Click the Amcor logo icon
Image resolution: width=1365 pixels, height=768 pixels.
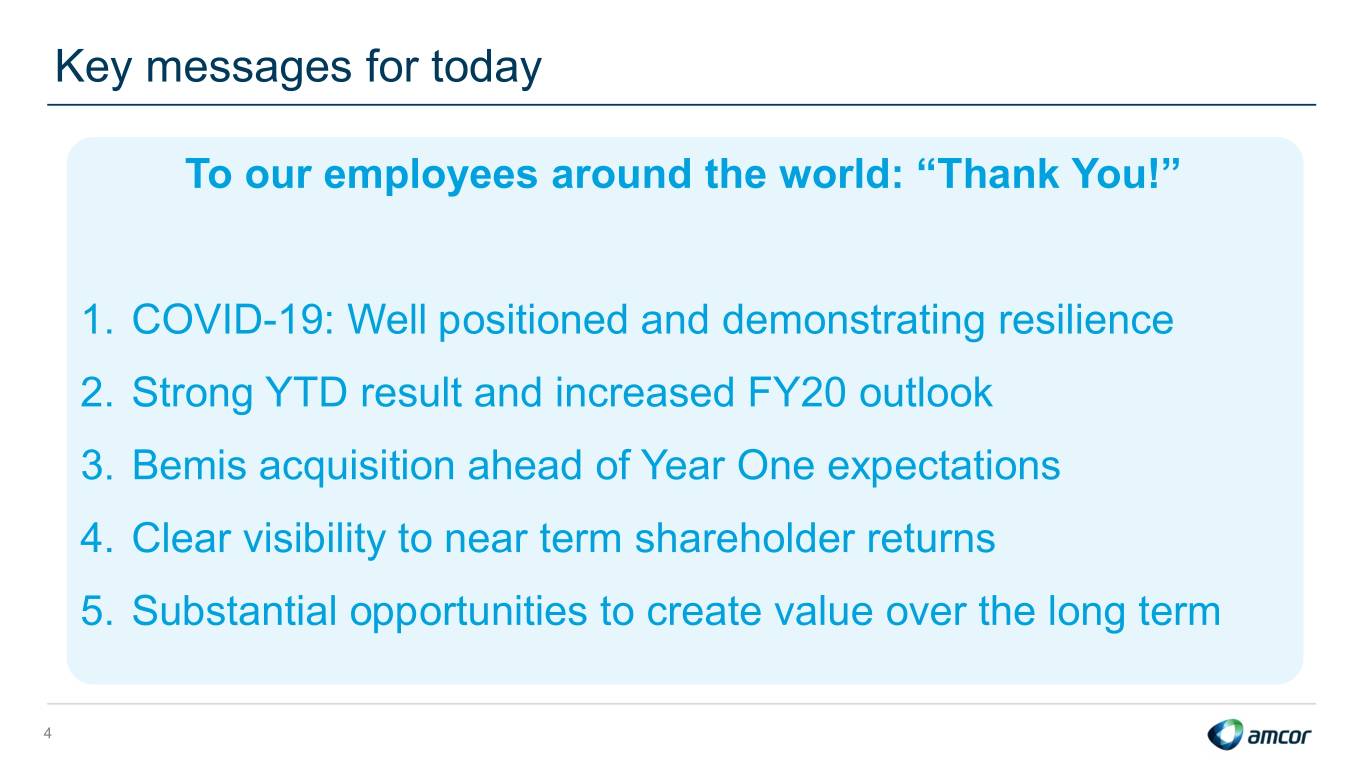click(x=1225, y=735)
